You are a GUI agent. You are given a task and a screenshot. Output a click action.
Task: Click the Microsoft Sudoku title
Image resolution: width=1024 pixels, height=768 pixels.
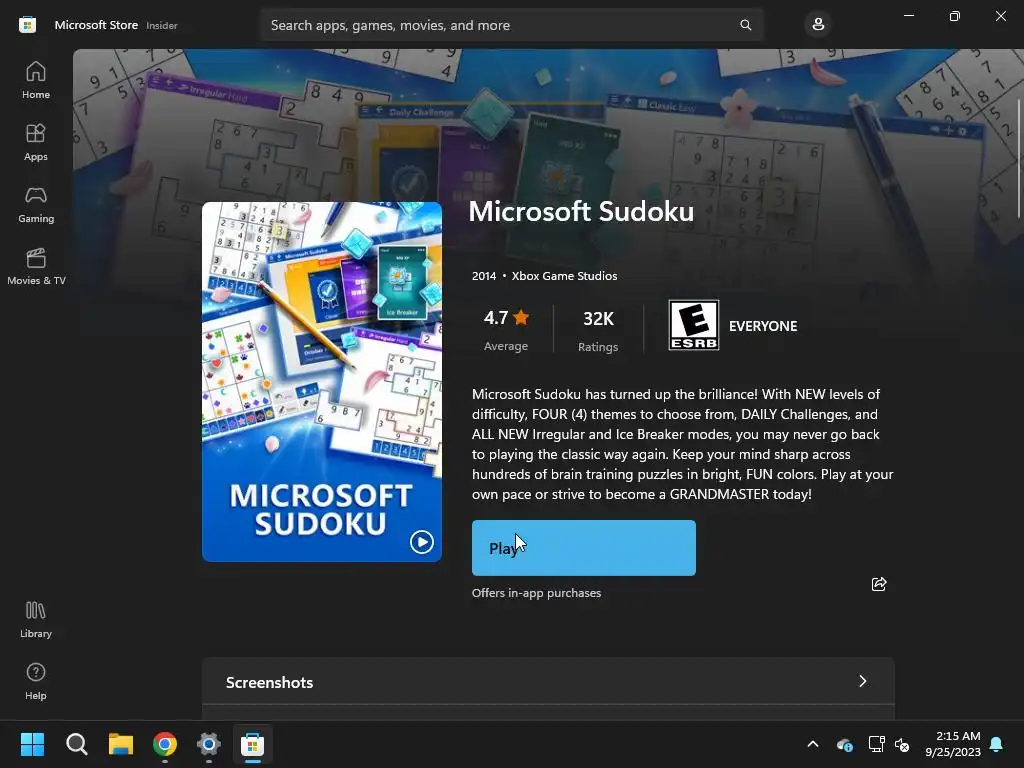pos(581,211)
